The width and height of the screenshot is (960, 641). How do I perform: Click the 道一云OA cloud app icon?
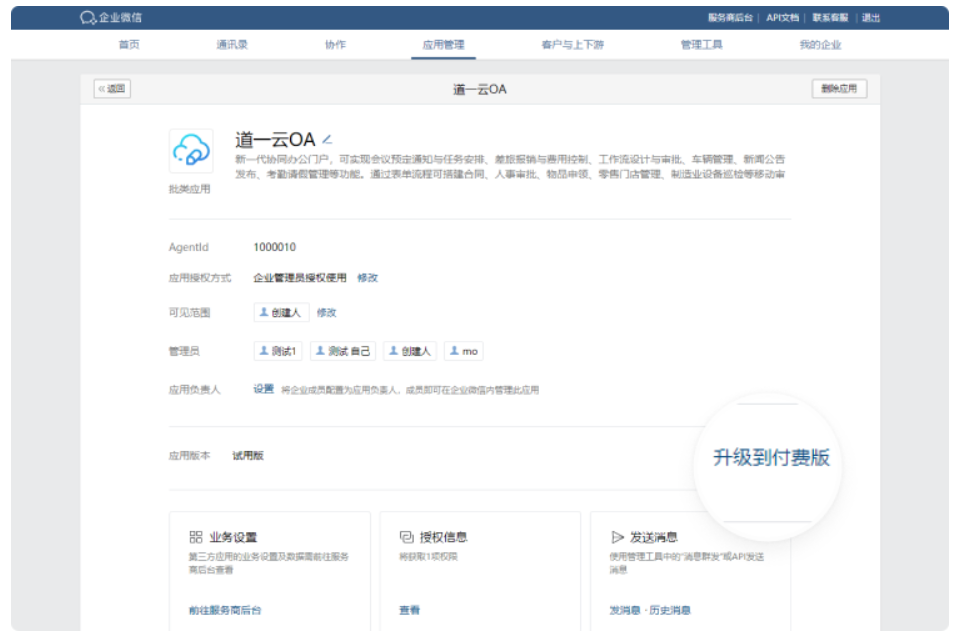[x=191, y=151]
